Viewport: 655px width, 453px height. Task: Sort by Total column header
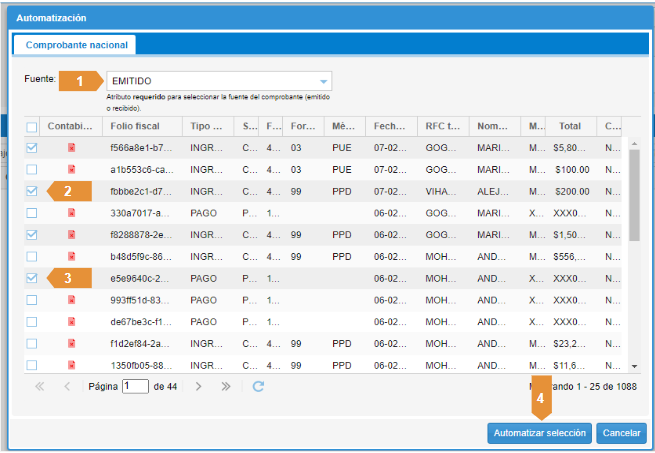[570, 127]
